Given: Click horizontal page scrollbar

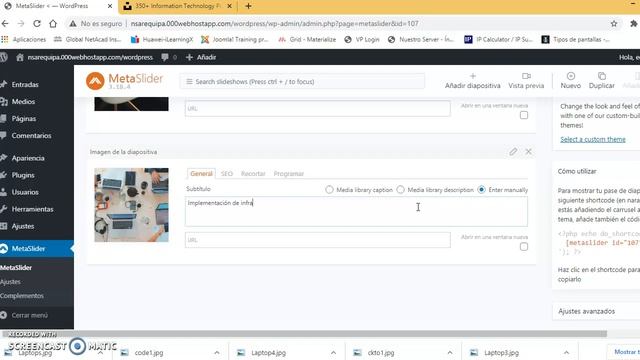Looking at the screenshot, I should (x=304, y=334).
